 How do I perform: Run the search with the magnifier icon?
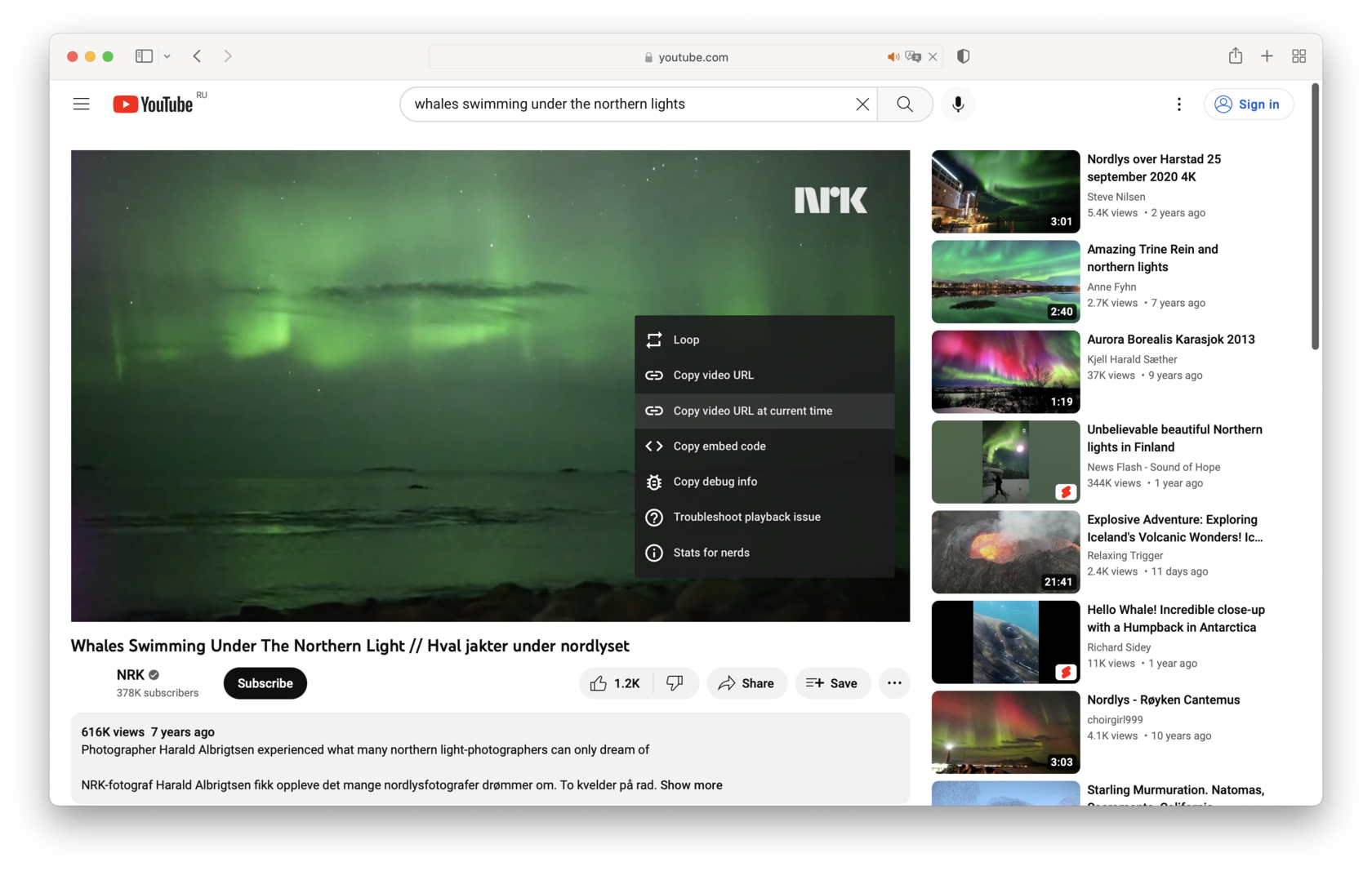[x=904, y=104]
